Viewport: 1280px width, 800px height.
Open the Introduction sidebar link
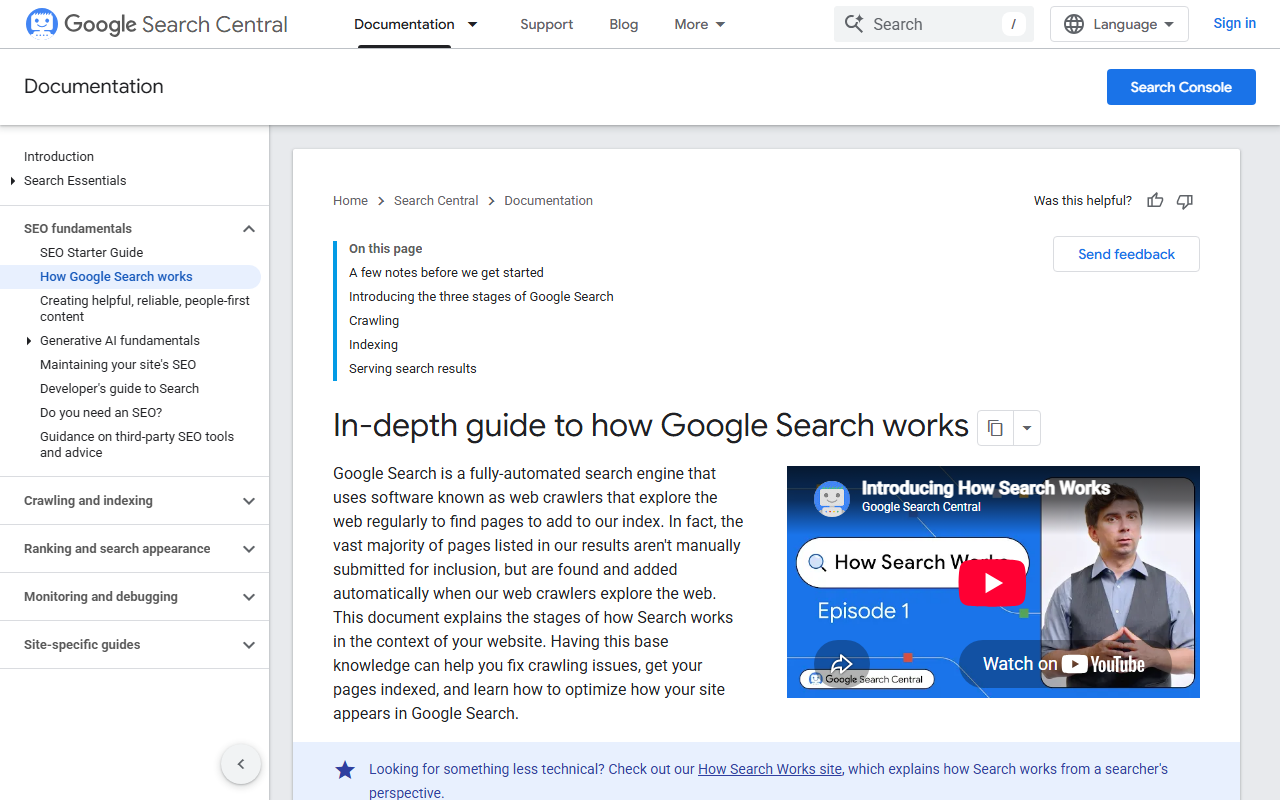tap(59, 157)
